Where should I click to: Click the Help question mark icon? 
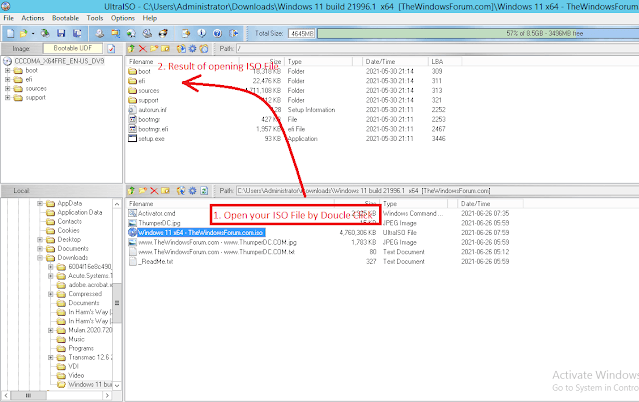click(x=218, y=33)
